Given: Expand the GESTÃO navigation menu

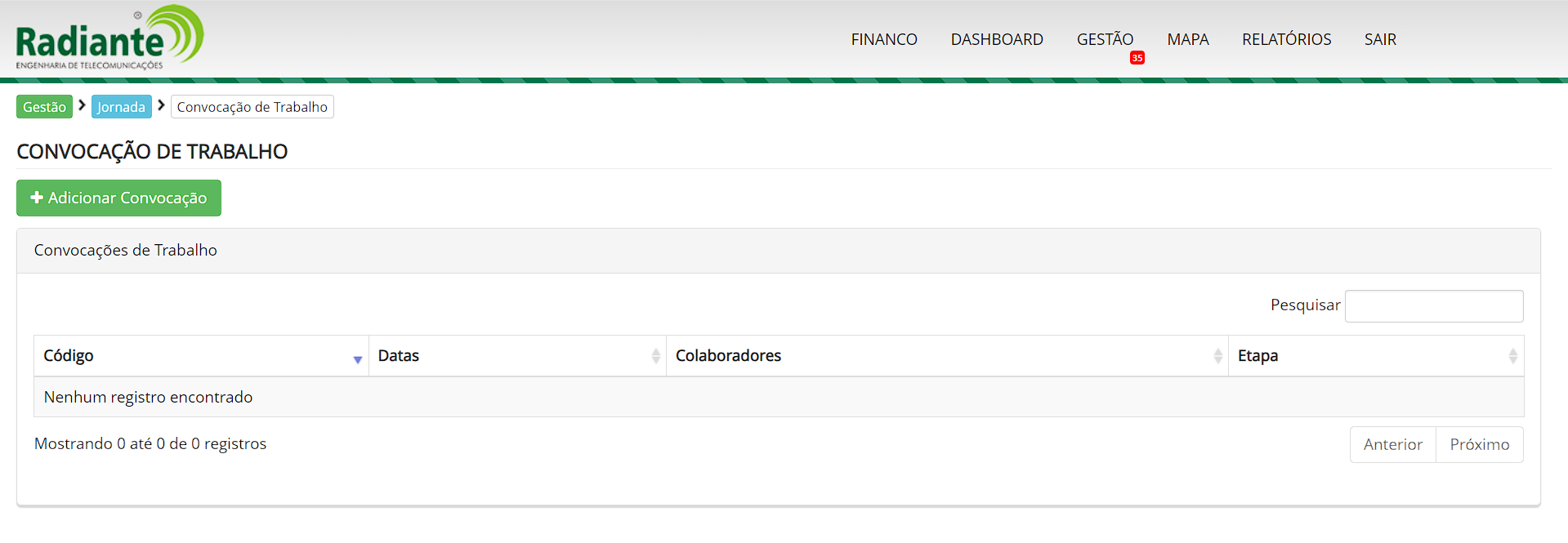Looking at the screenshot, I should click(x=1104, y=39).
